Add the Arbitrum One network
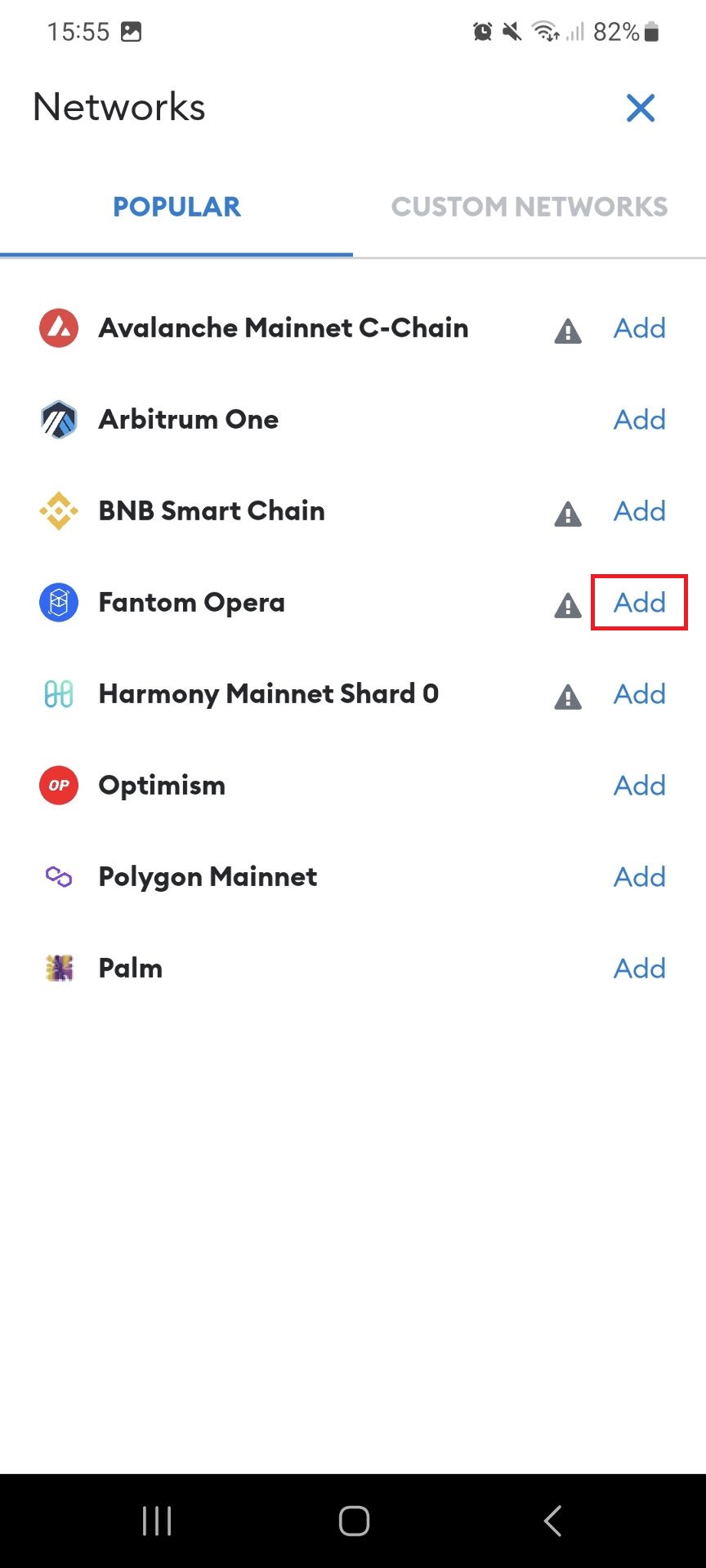The height and width of the screenshot is (1568, 706). pyautogui.click(x=640, y=420)
